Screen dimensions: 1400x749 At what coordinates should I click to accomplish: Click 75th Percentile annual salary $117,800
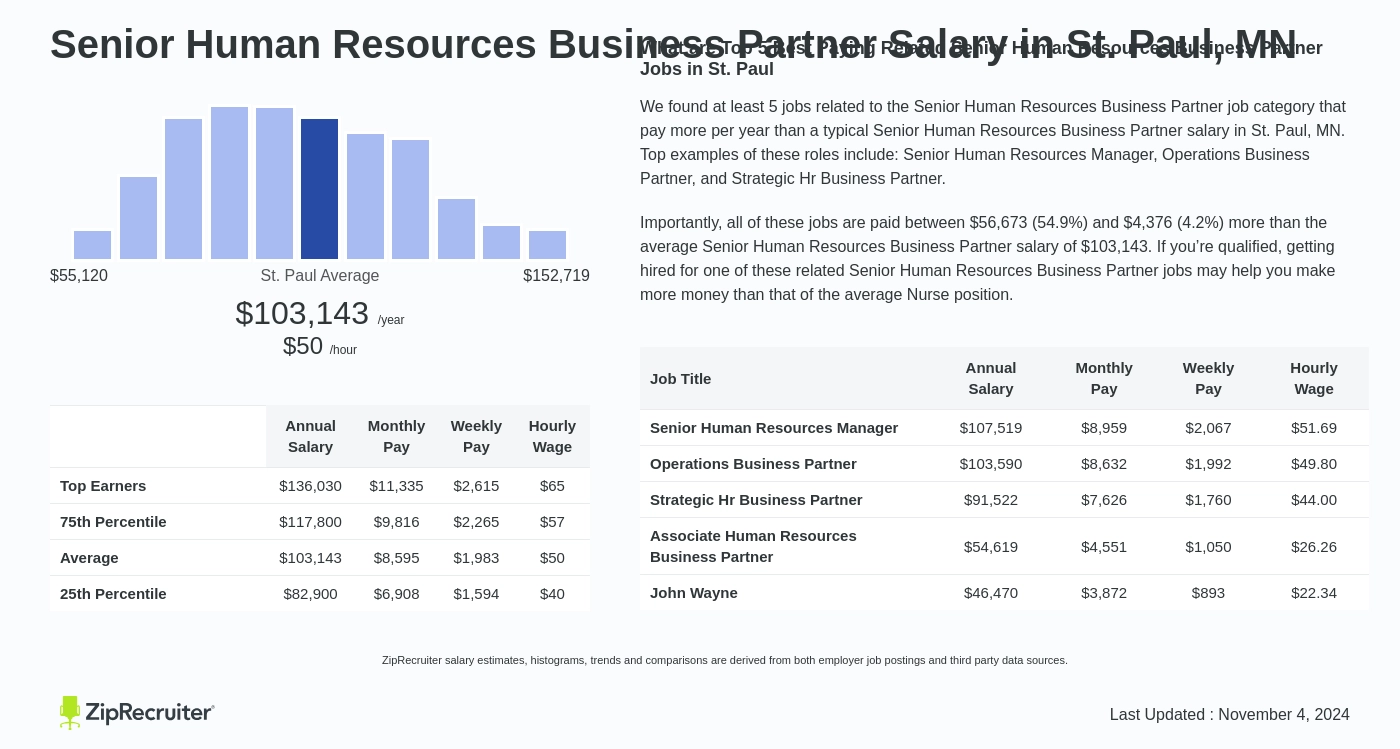point(310,522)
